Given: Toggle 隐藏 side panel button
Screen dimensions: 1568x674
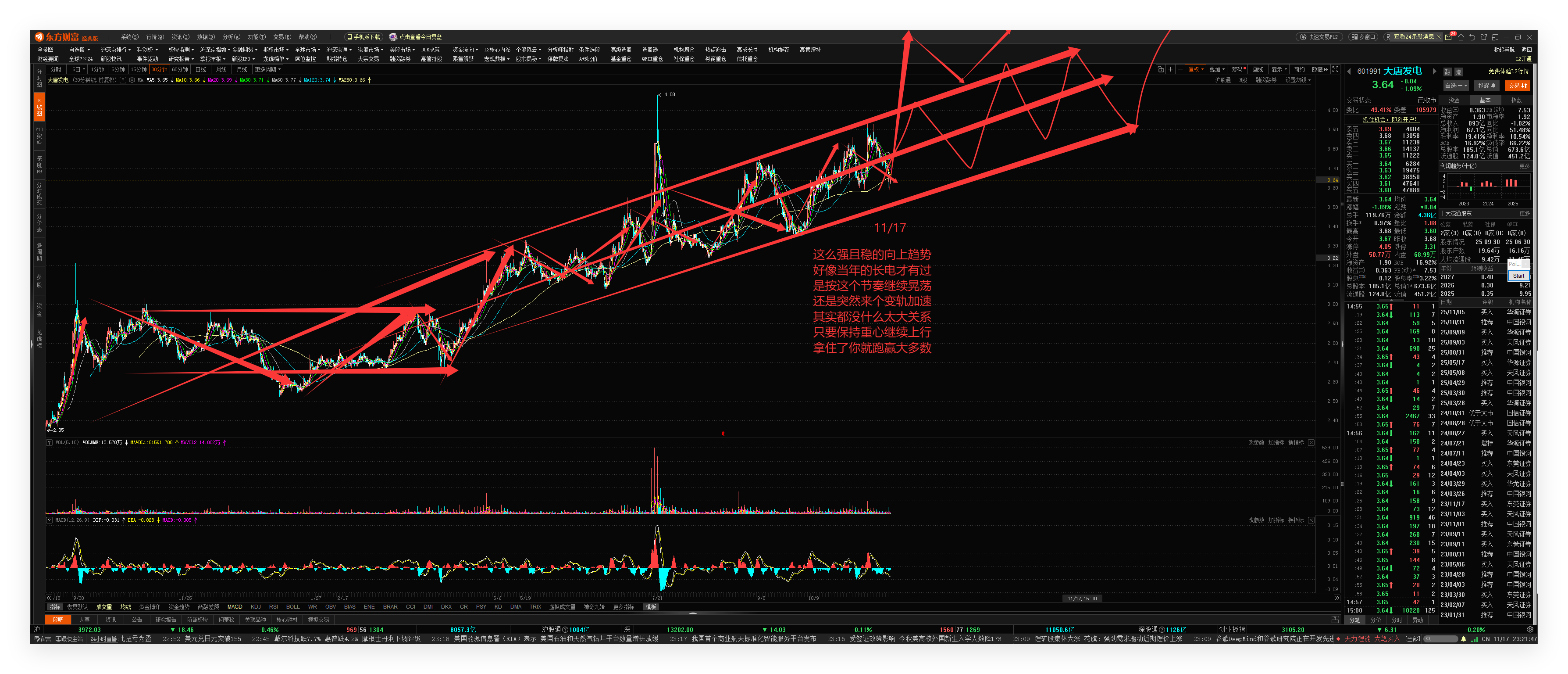Looking at the screenshot, I should point(1320,69).
